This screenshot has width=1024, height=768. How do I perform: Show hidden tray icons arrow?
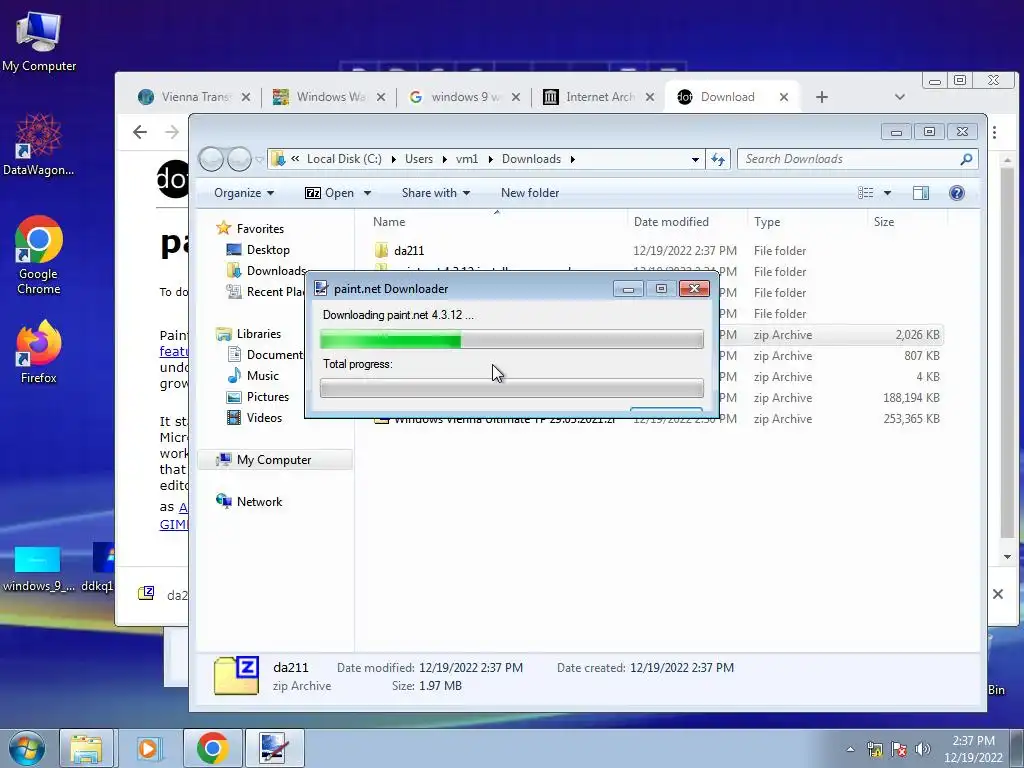[850, 749]
